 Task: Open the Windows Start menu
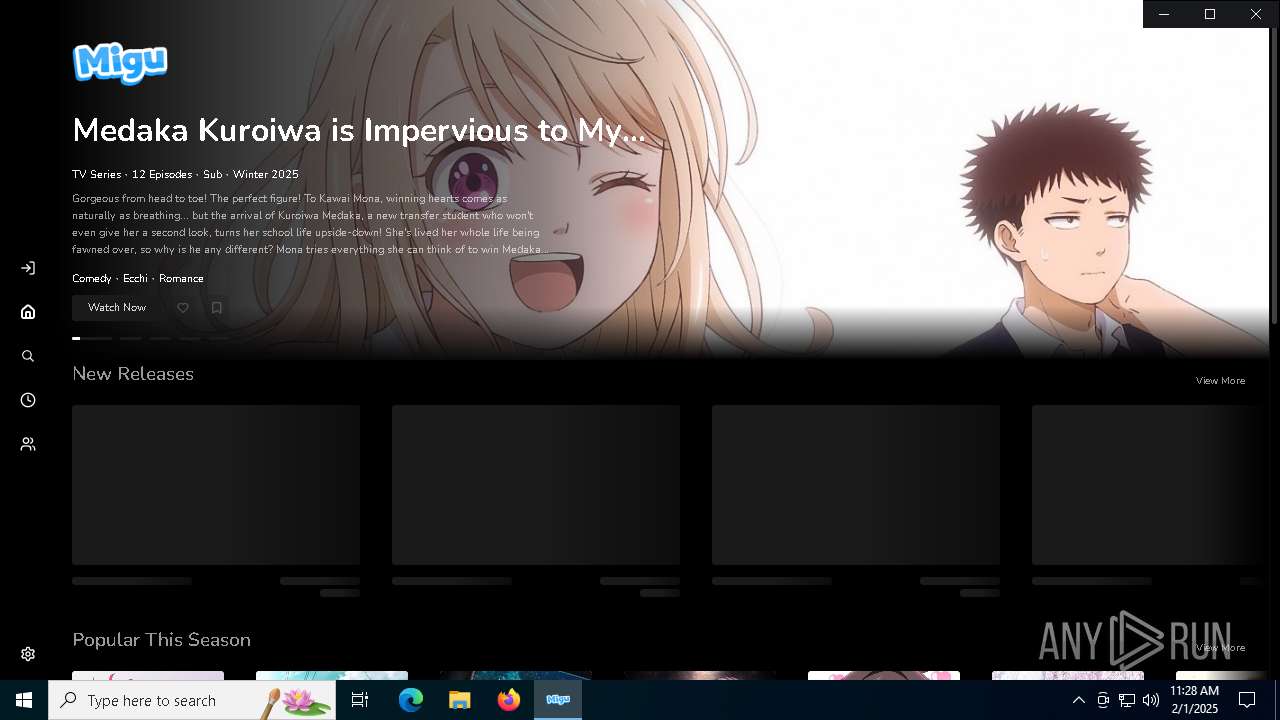click(24, 700)
